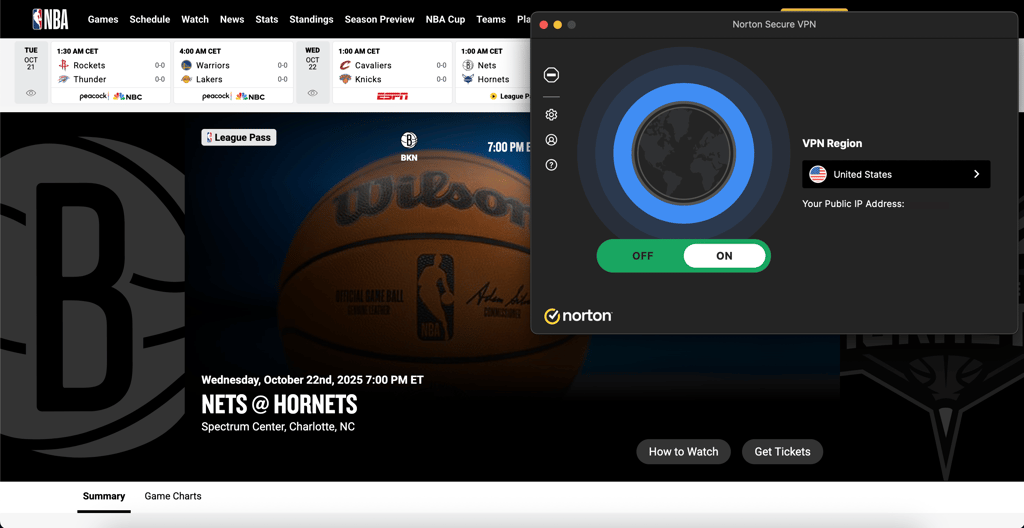Open the Schedule menu item

[x=150, y=19]
